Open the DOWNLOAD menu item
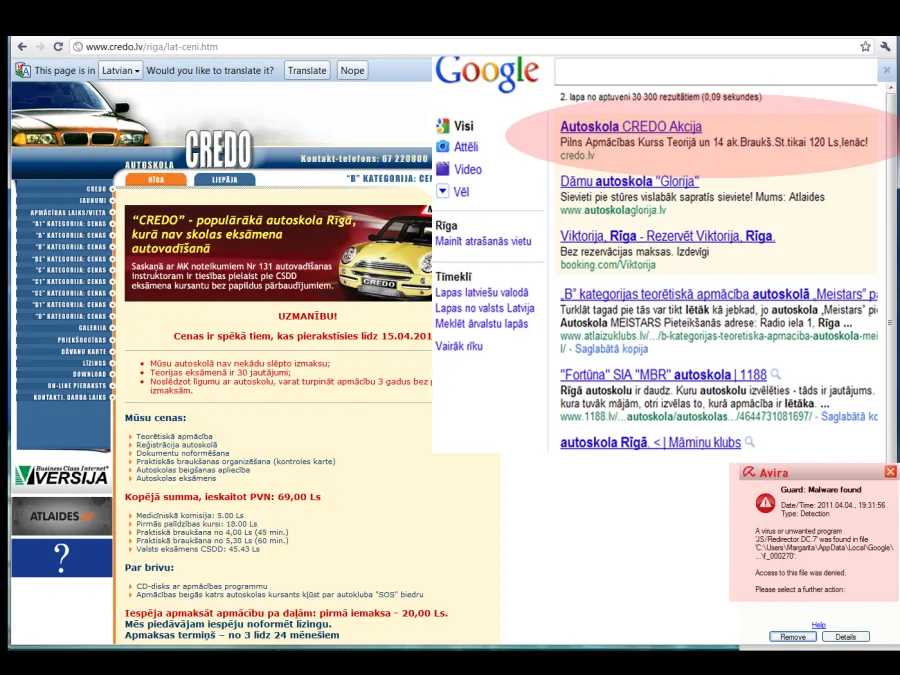The image size is (900, 675). pos(90,374)
